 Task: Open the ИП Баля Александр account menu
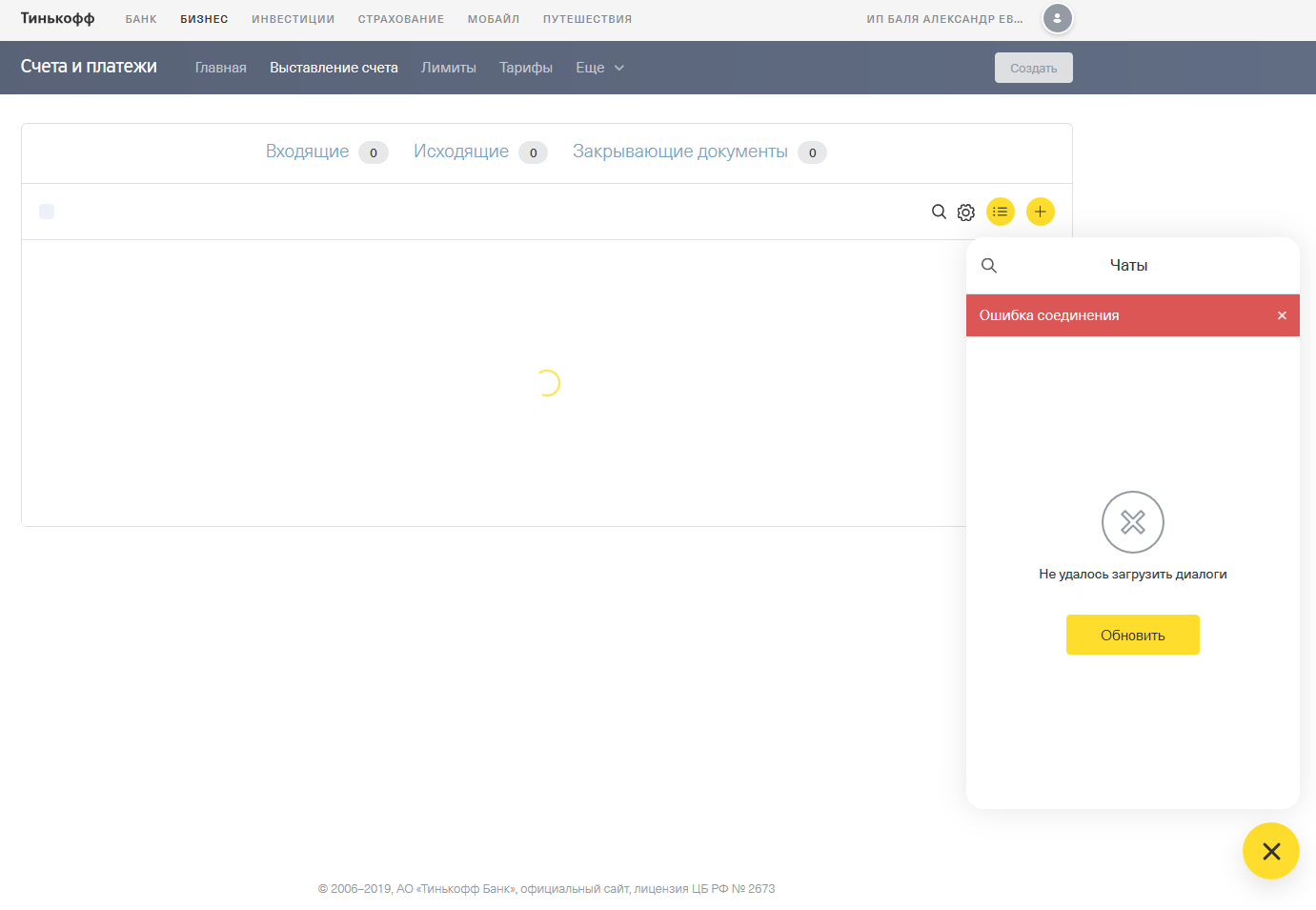click(943, 19)
